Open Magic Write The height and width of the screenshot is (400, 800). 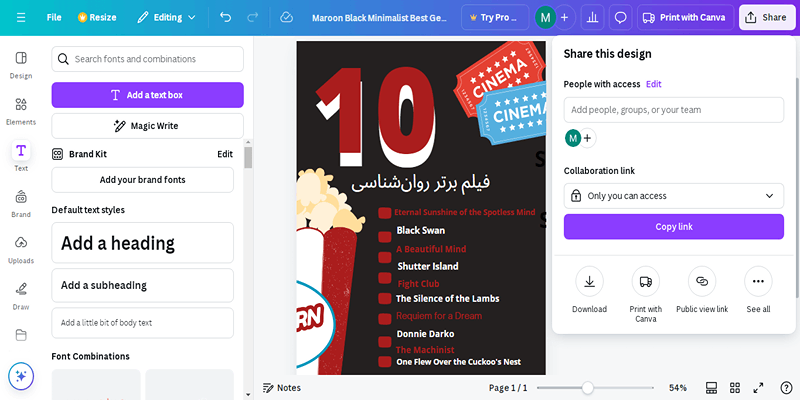pyautogui.click(x=147, y=126)
